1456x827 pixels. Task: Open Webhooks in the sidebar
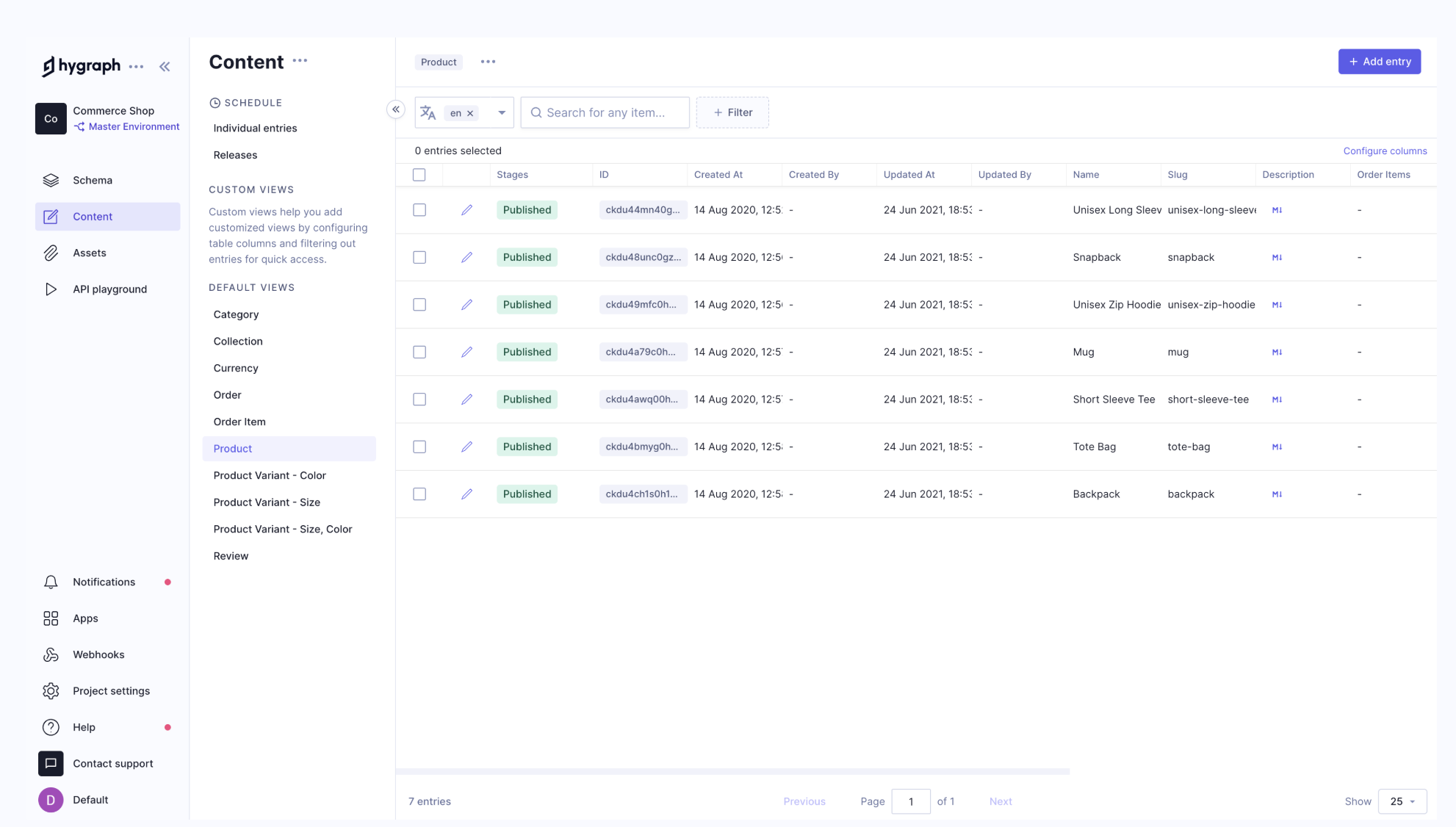pyautogui.click(x=98, y=654)
